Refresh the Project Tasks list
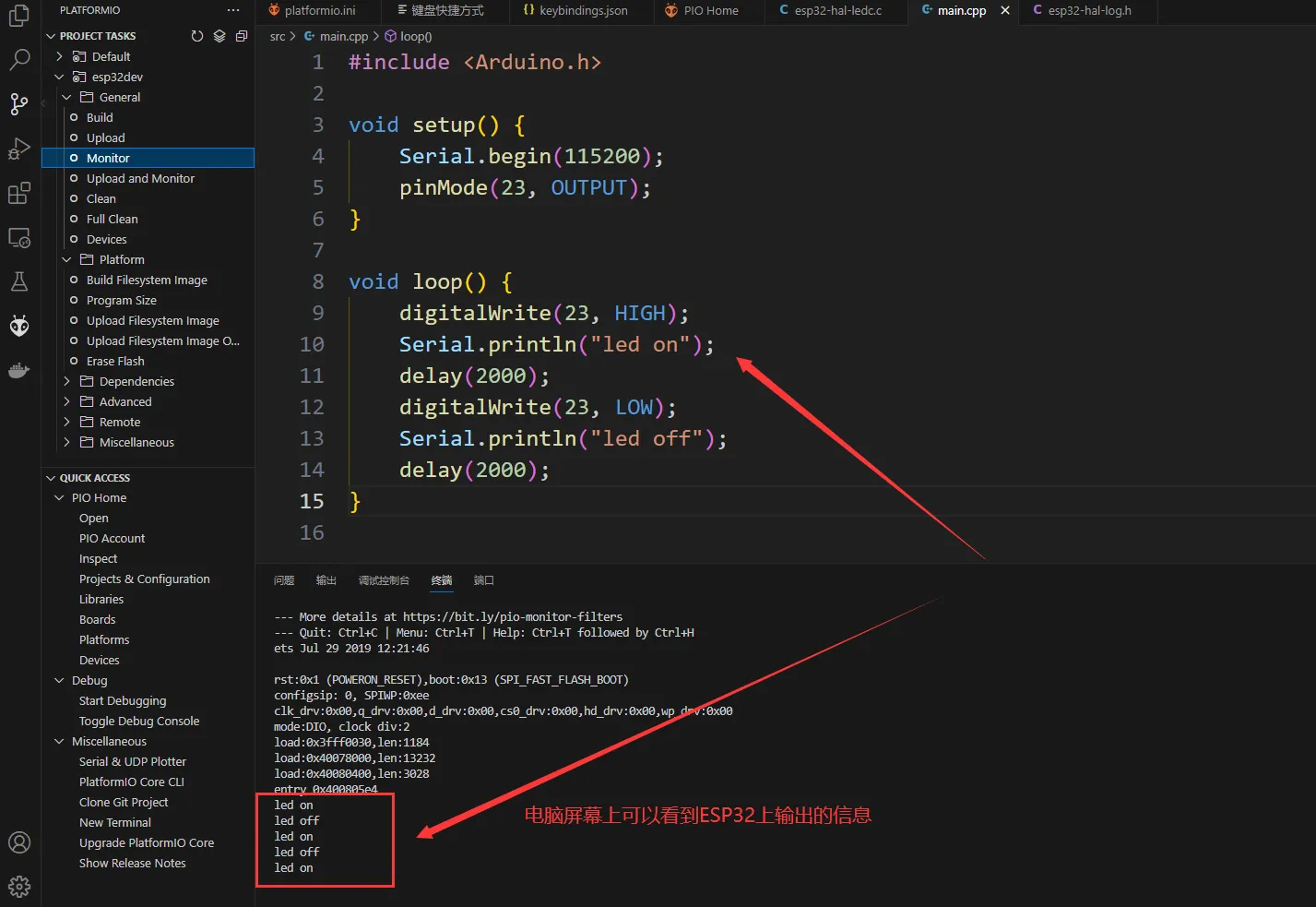1316x907 pixels. tap(196, 36)
